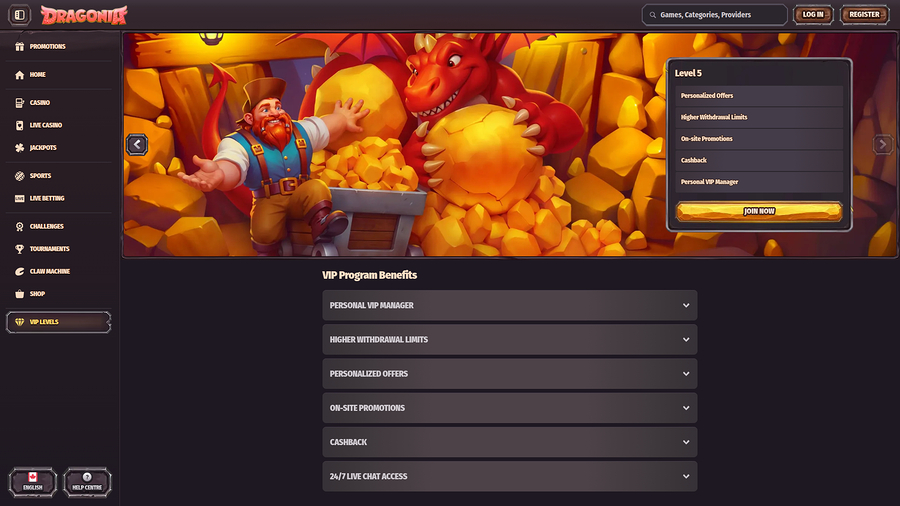The width and height of the screenshot is (900, 506).
Task: Click 'ON-SITE PROMOTIONS' accordion title
Action: click(x=367, y=408)
